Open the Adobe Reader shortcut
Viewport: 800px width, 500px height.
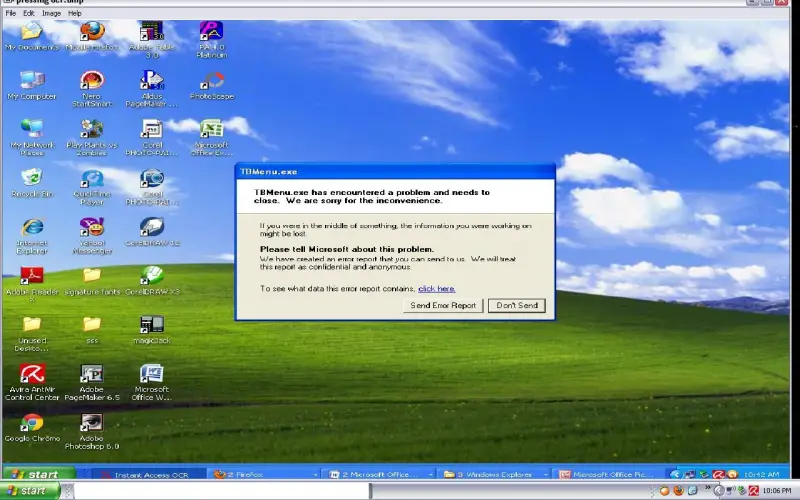[32, 285]
